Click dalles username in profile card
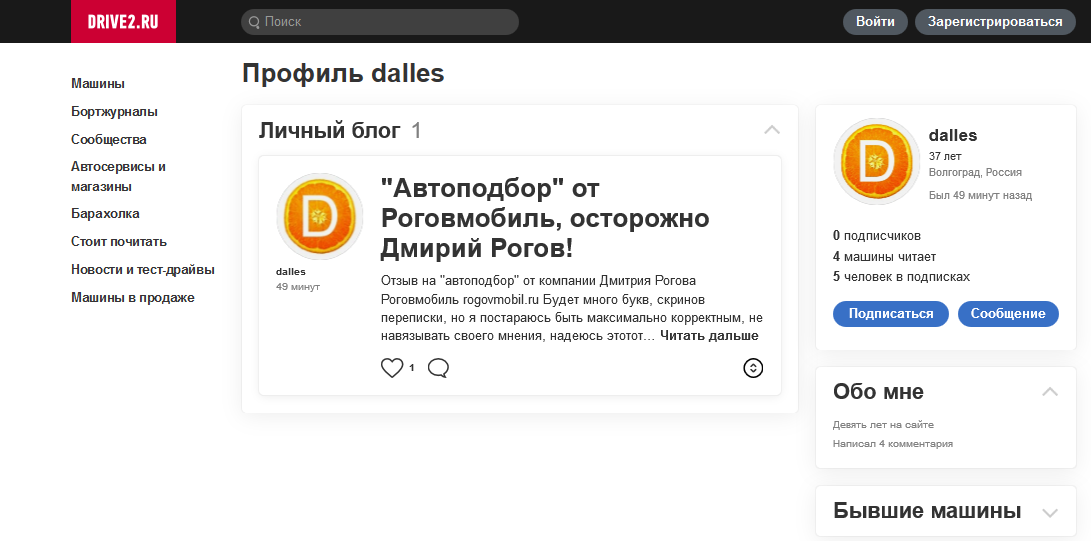Image resolution: width=1092 pixels, height=548 pixels. click(953, 135)
